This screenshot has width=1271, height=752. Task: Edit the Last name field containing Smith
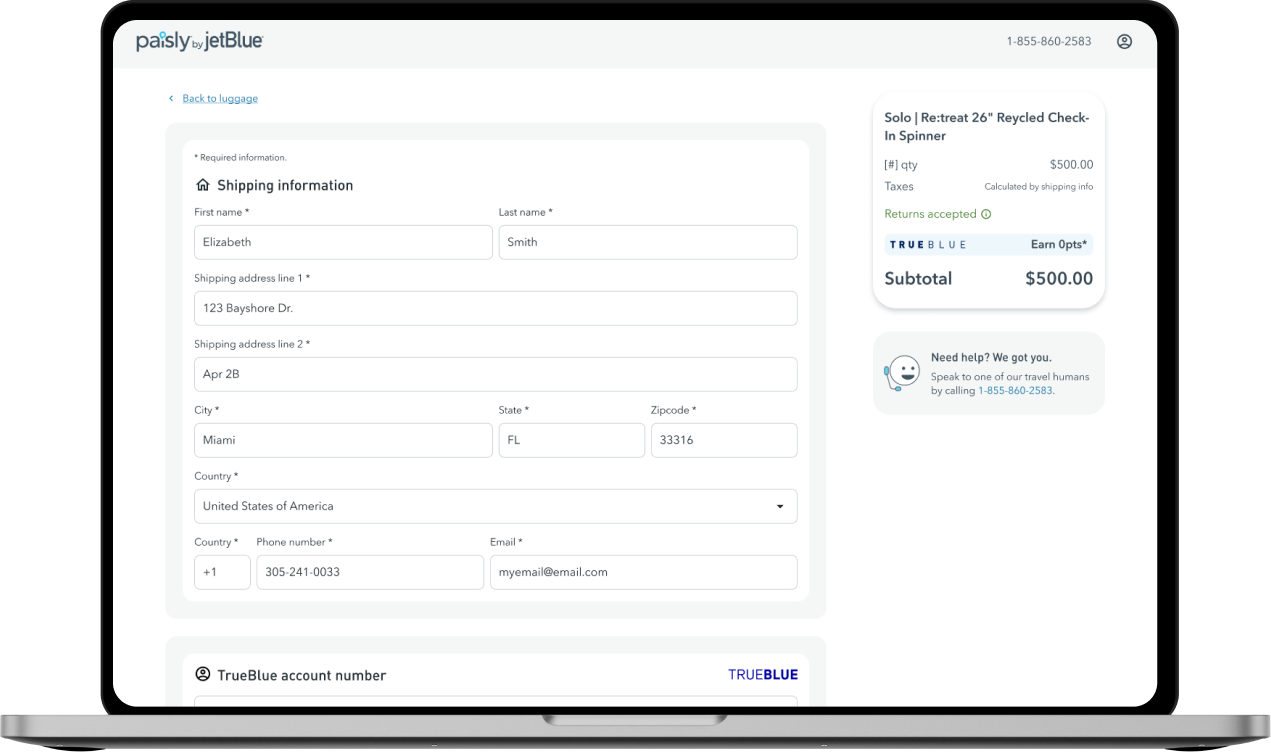click(648, 242)
